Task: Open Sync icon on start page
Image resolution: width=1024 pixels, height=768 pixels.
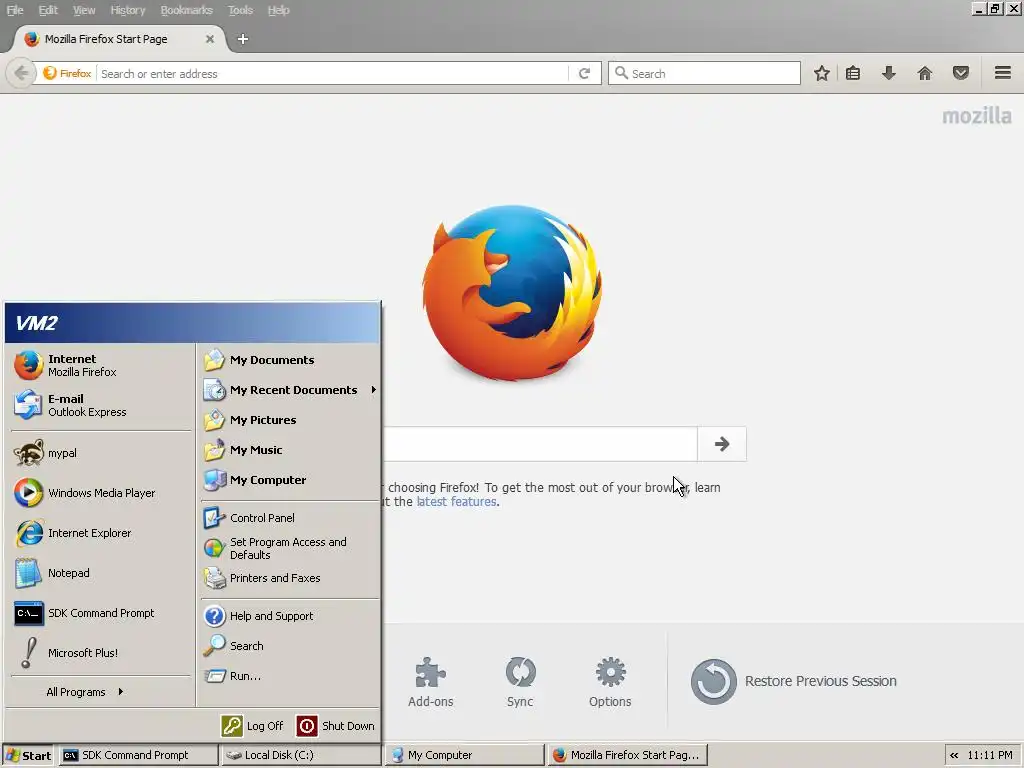Action: click(520, 682)
